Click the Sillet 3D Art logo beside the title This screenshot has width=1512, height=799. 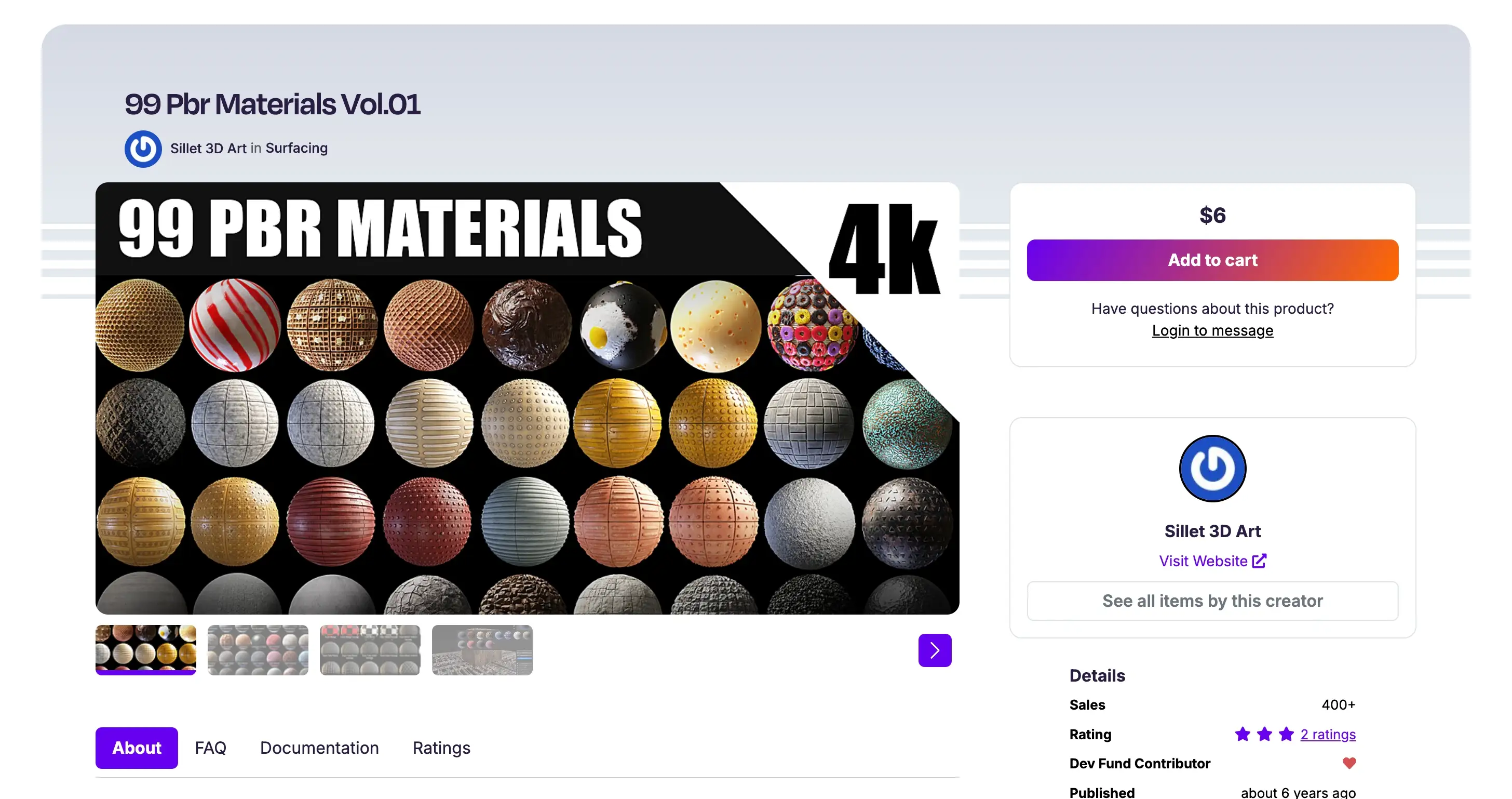pos(143,148)
